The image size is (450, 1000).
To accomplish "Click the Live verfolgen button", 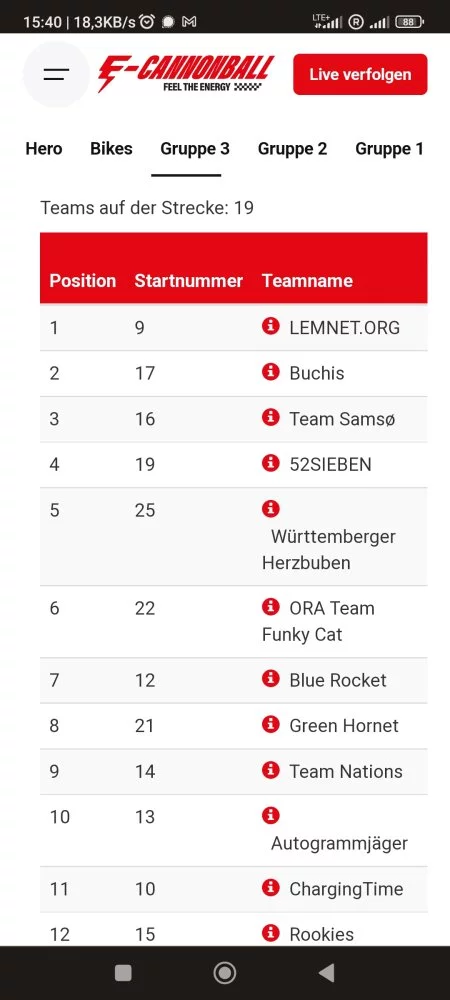I will pos(360,75).
